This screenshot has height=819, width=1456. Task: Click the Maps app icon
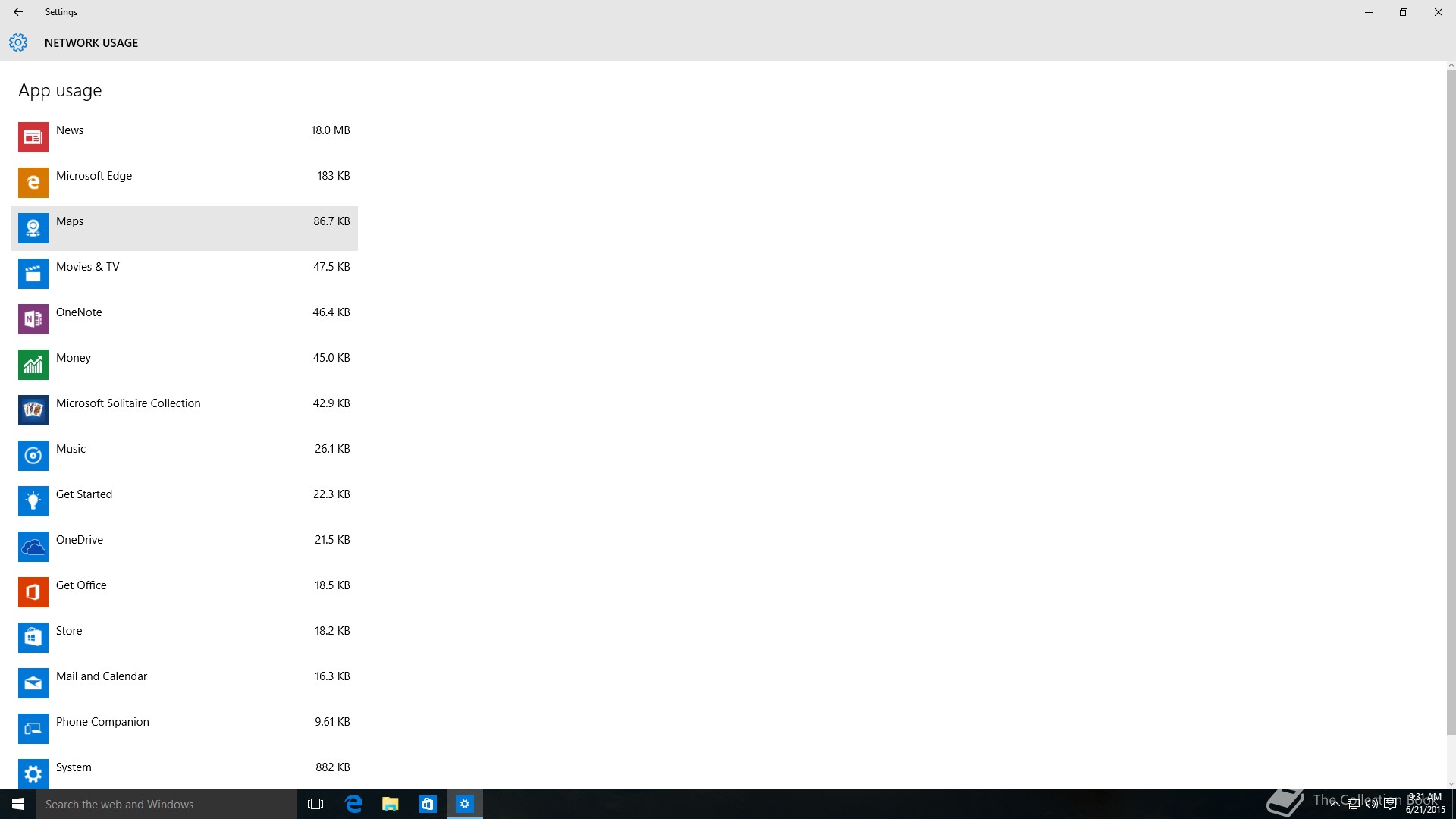(x=33, y=228)
